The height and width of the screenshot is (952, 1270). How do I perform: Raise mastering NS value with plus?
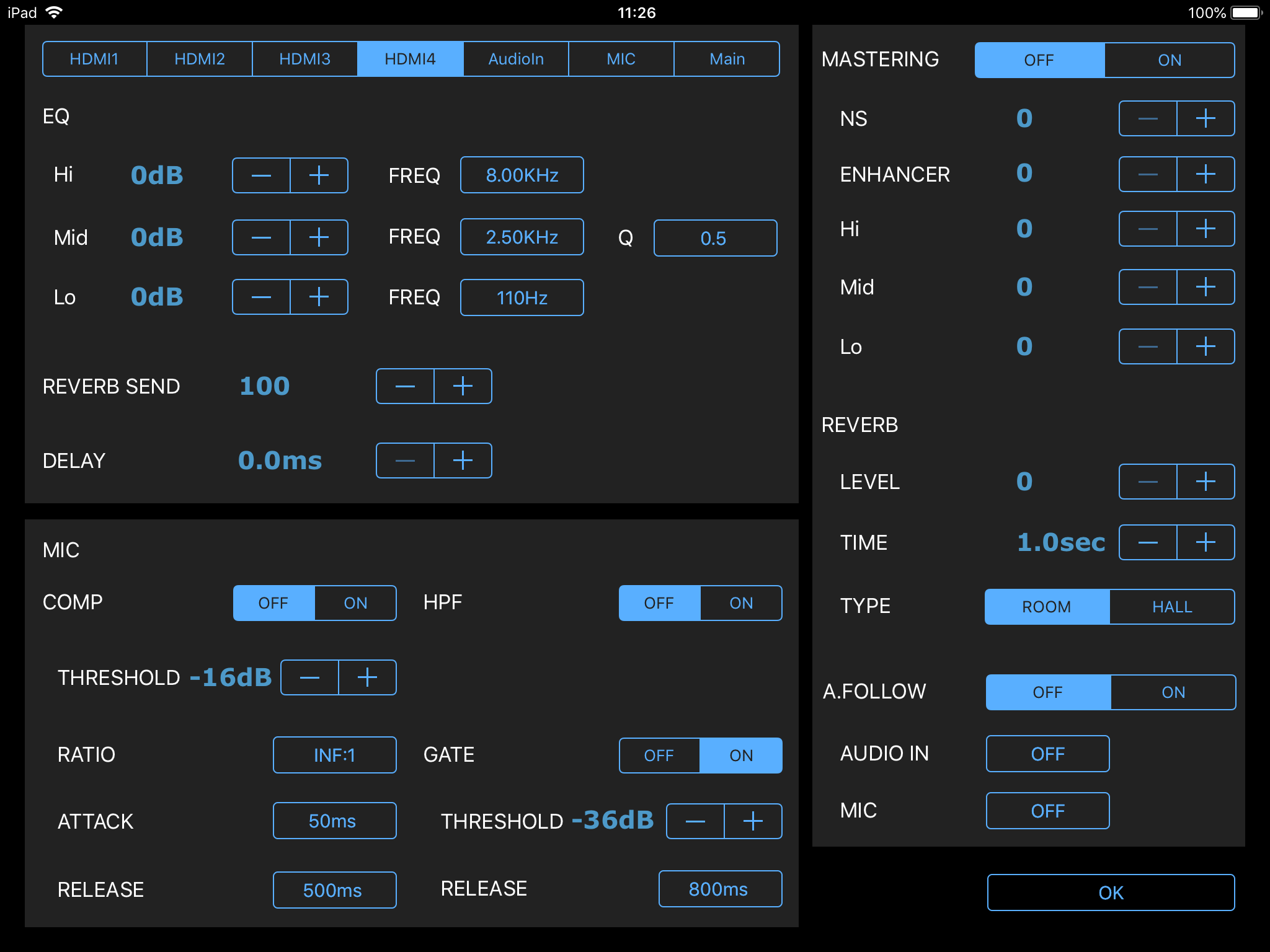click(x=1205, y=118)
